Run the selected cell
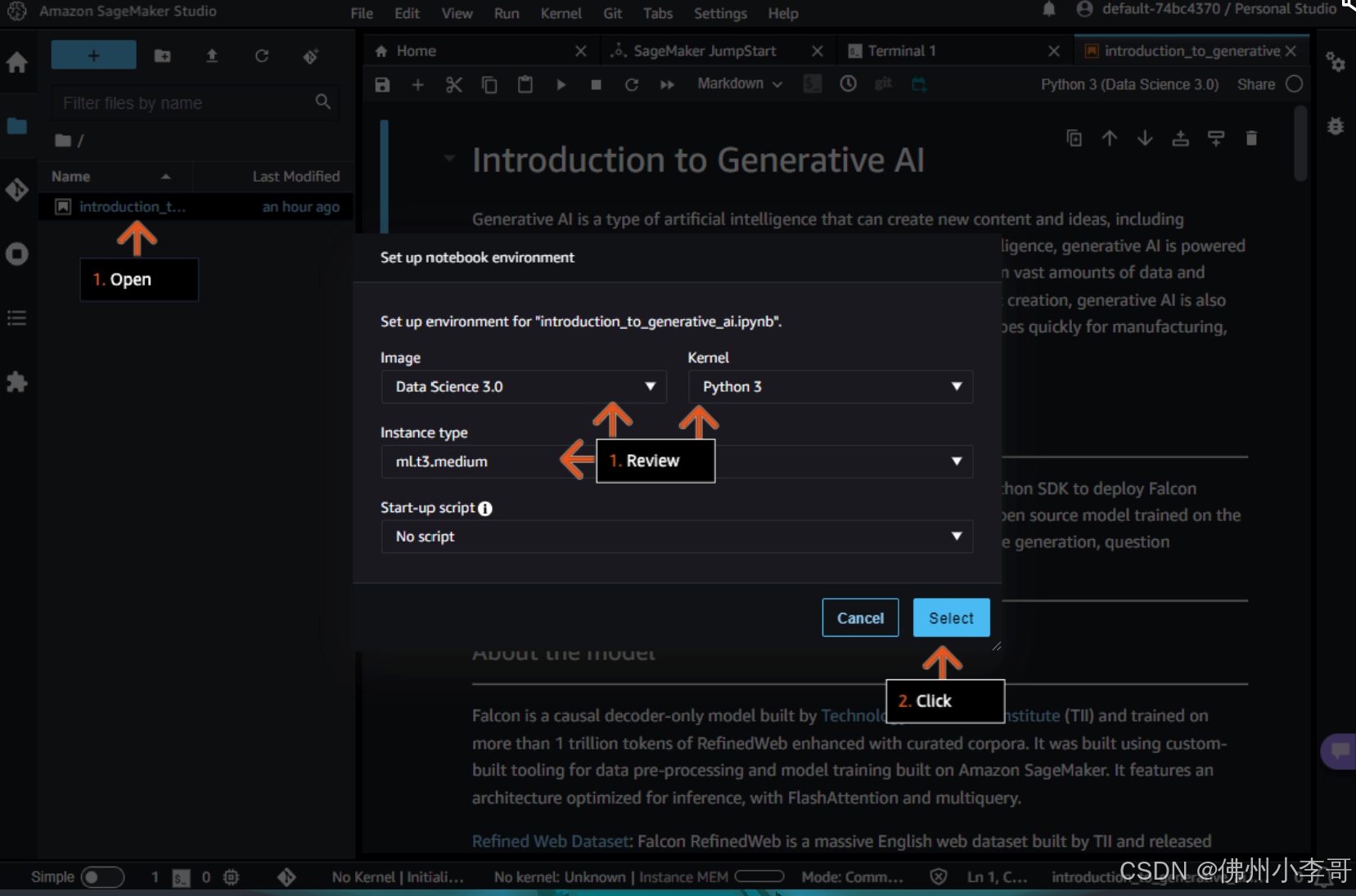Screen dimensions: 1356x896 (x=561, y=84)
